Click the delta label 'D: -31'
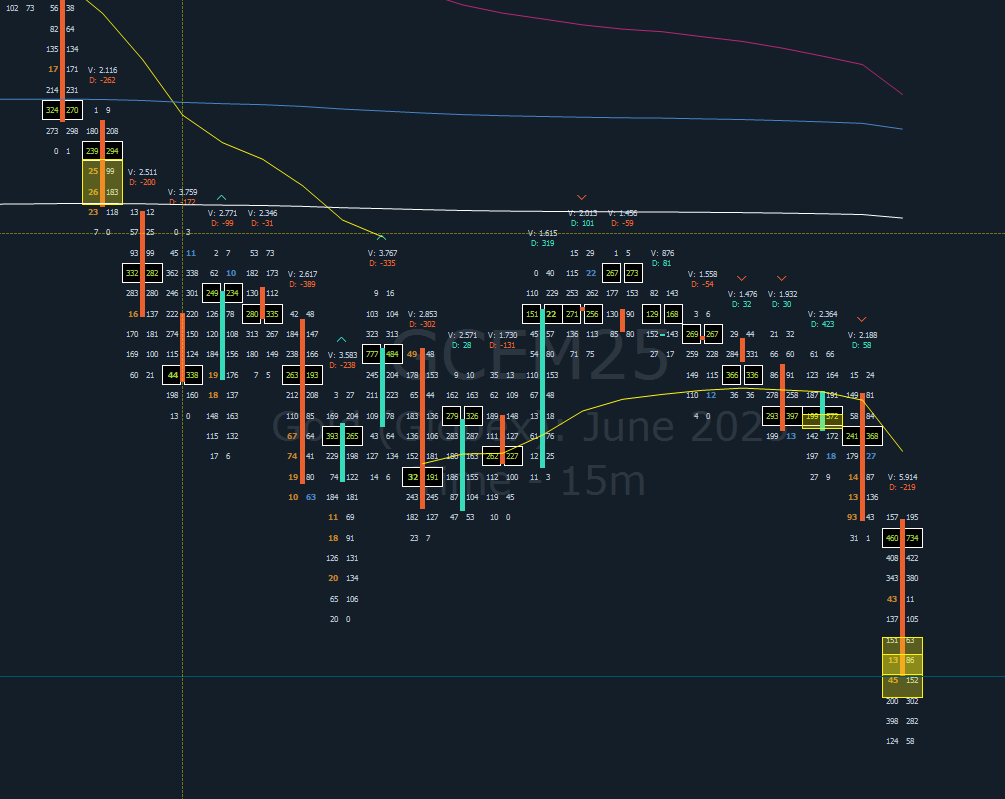The height and width of the screenshot is (799, 1005). pos(262,223)
